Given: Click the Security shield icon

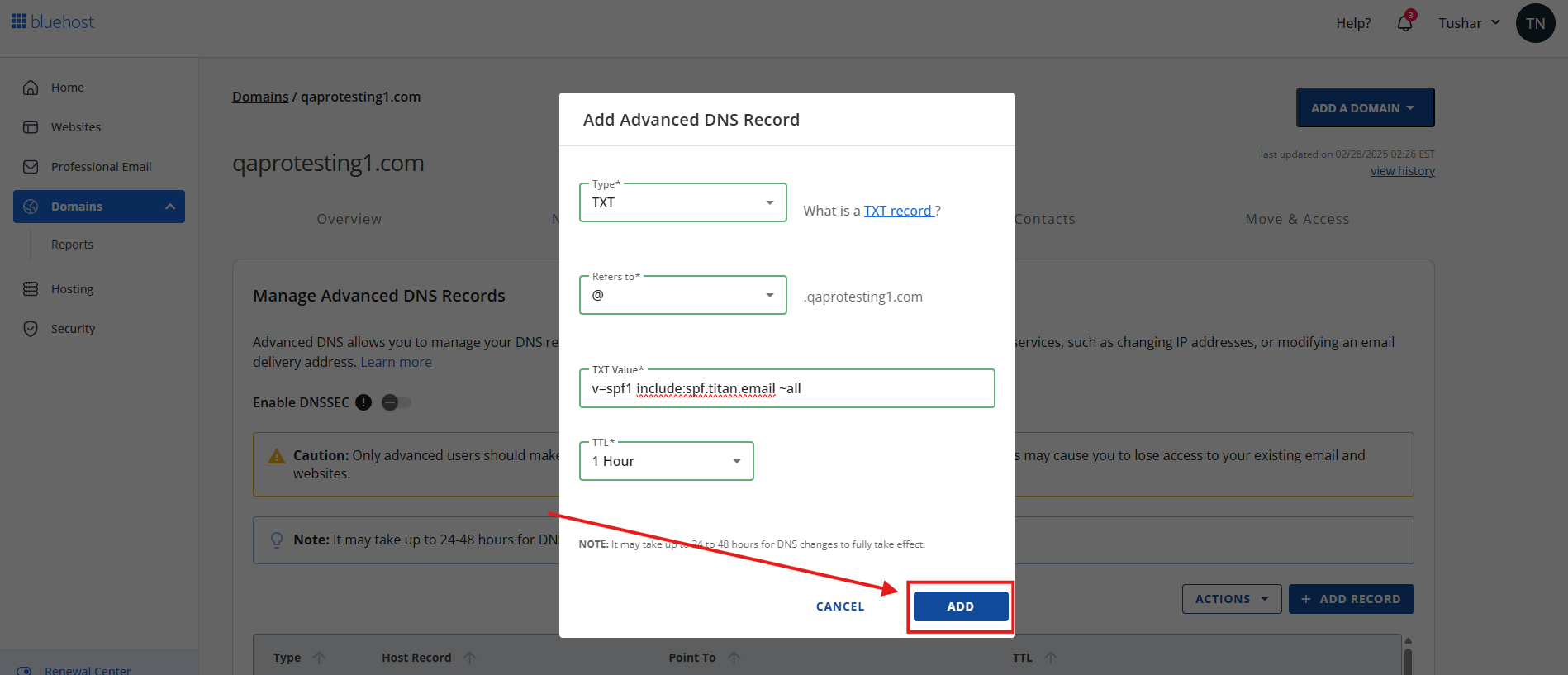Looking at the screenshot, I should 30,328.
